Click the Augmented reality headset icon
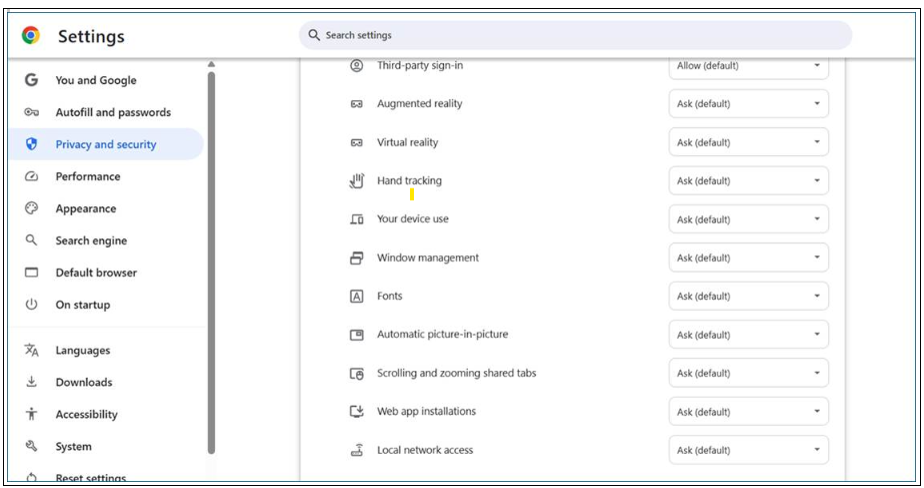The height and width of the screenshot is (488, 924). click(x=356, y=104)
